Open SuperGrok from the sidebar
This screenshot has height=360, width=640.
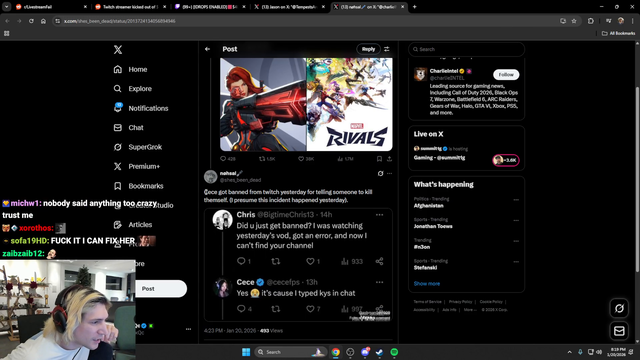[138, 147]
